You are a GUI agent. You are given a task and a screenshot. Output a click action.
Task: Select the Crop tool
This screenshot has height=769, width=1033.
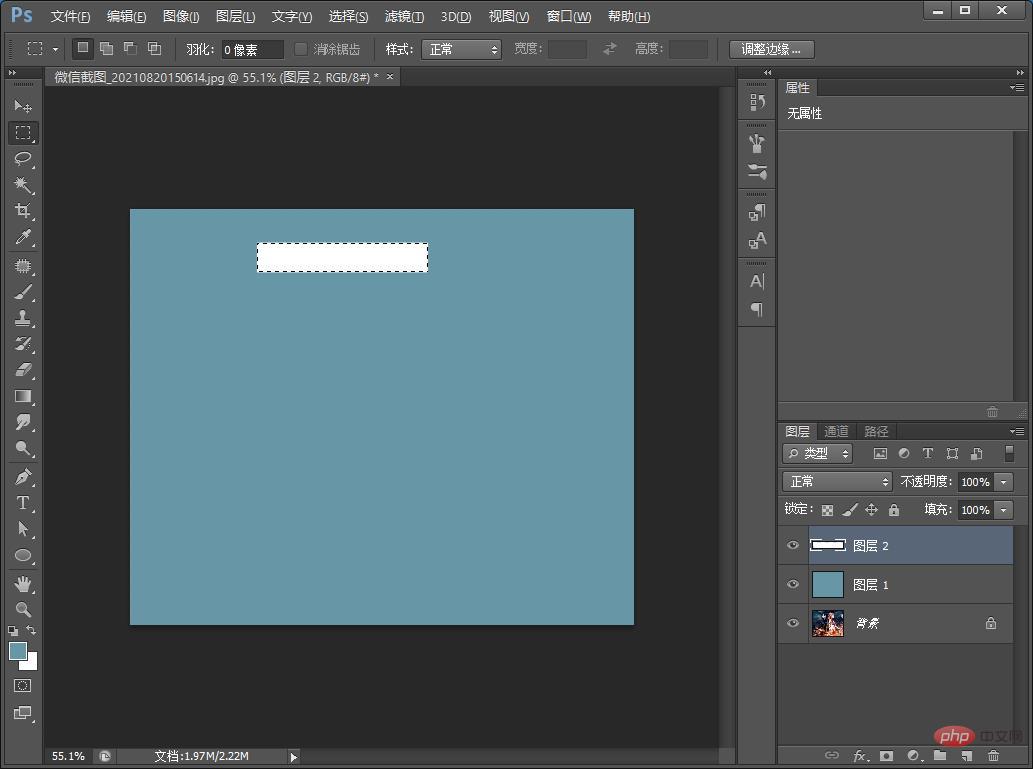(24, 211)
